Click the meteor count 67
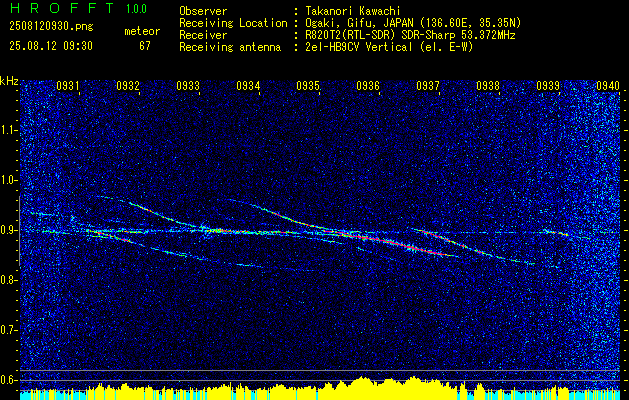Image resolution: width=629 pixels, height=400 pixels. click(x=145, y=46)
